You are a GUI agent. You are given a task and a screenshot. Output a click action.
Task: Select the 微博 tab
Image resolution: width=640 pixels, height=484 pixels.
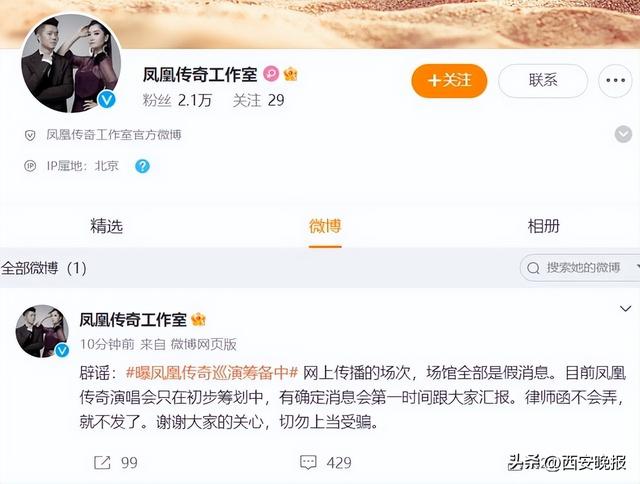point(325,226)
